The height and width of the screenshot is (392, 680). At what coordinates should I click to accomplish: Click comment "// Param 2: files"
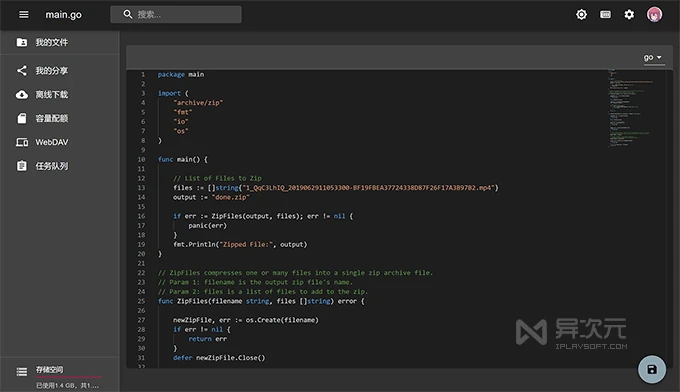click(263, 291)
